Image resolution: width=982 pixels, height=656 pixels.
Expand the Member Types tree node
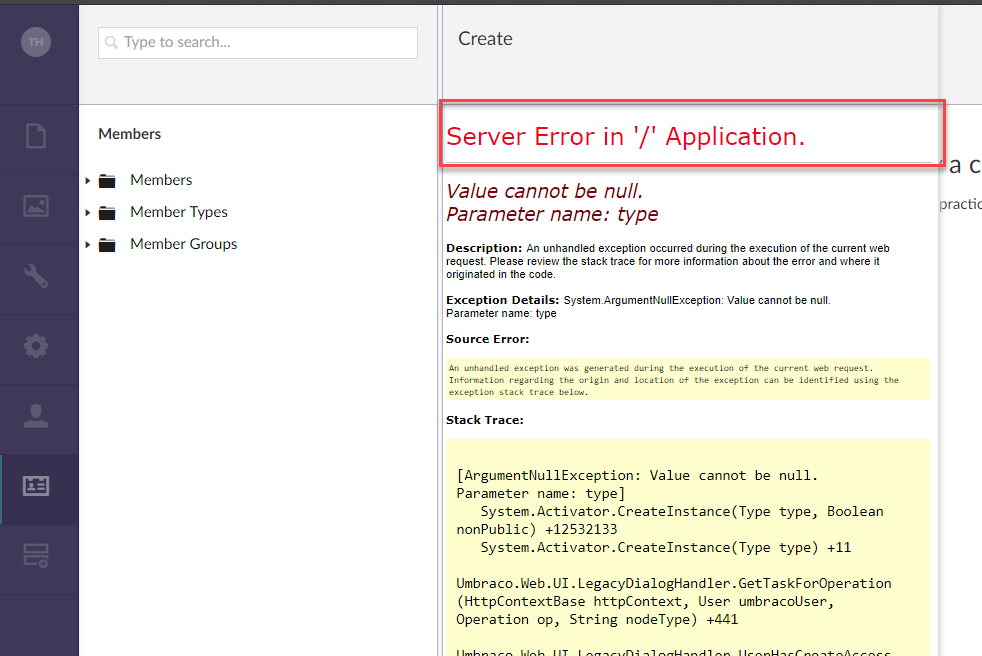[x=88, y=213]
